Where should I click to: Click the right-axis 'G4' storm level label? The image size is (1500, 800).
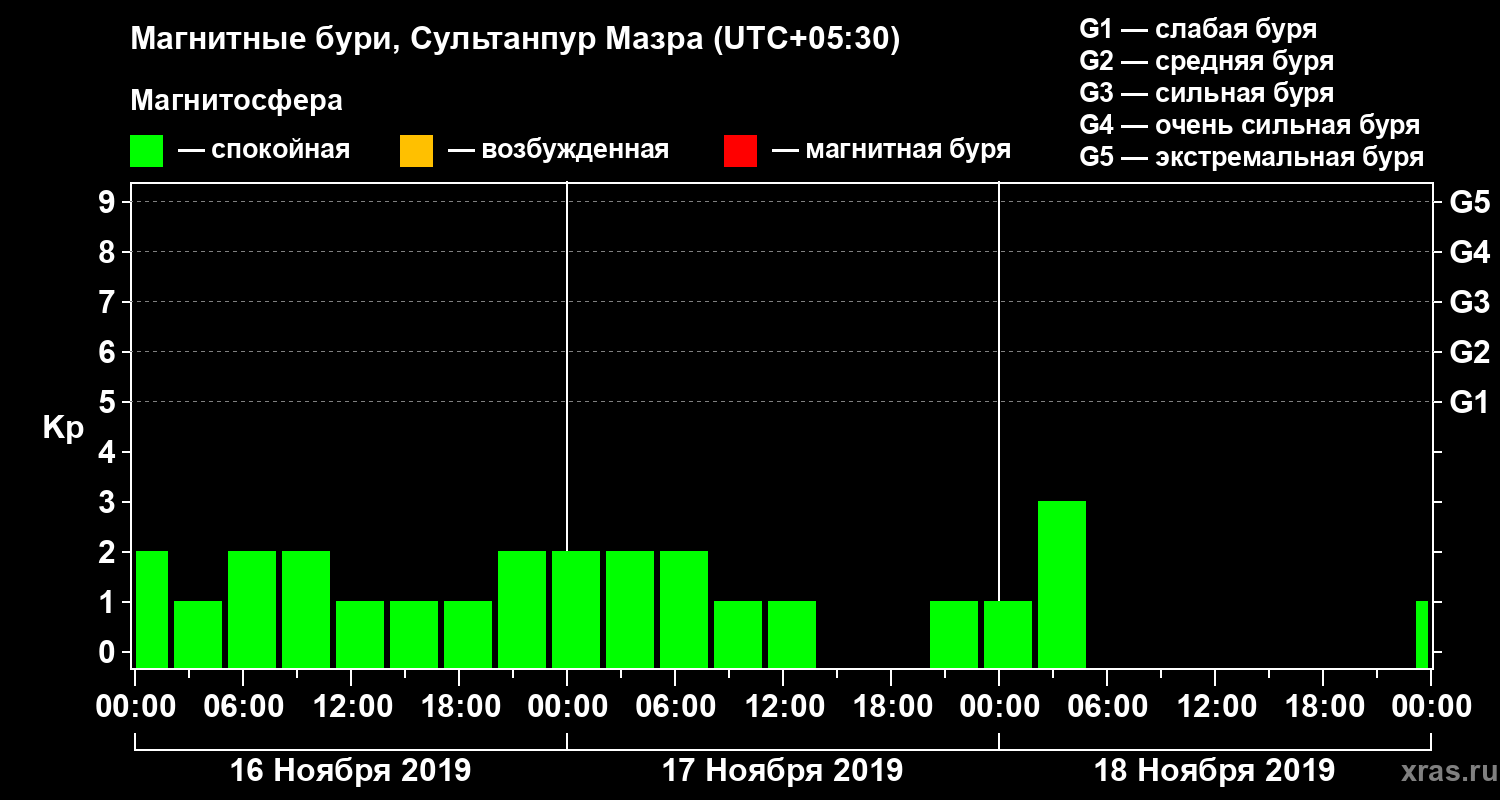1469,253
